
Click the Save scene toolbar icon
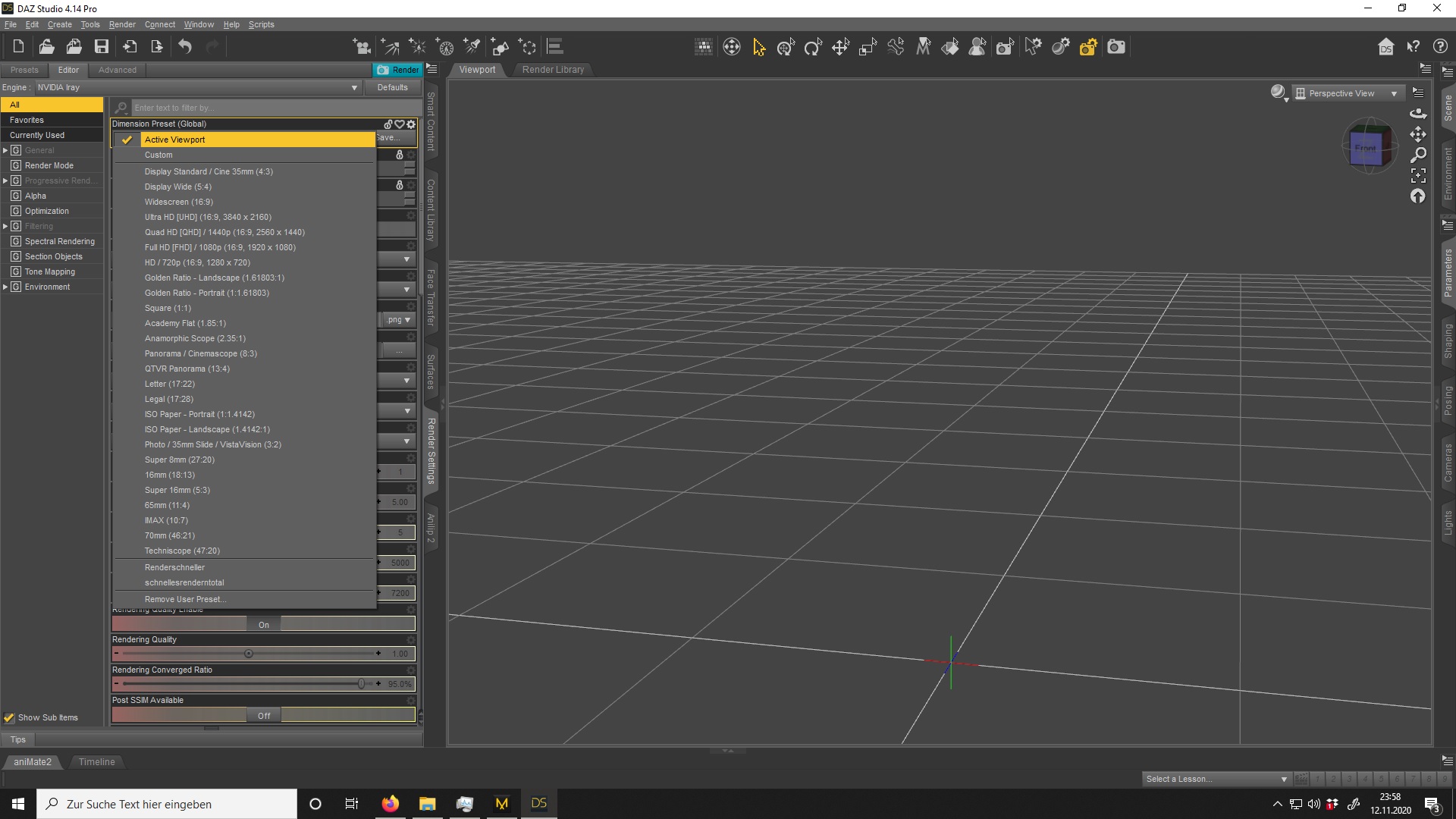coord(101,47)
